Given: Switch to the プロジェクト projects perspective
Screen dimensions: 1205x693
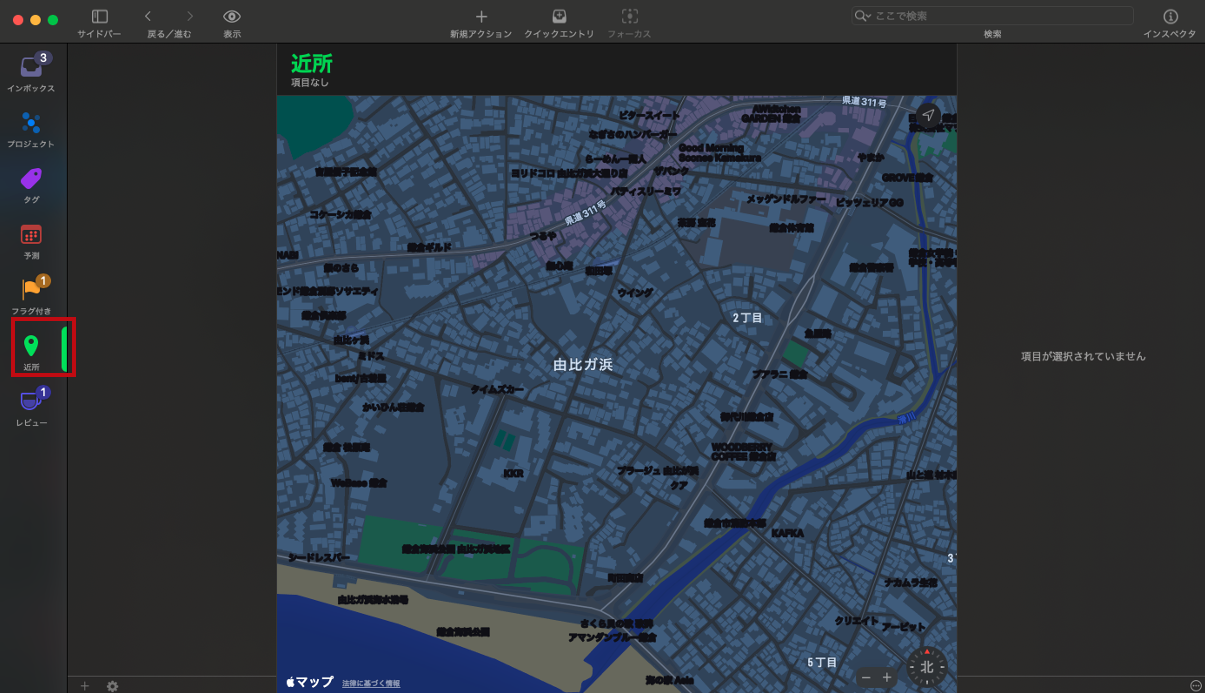Looking at the screenshot, I should pyautogui.click(x=31, y=130).
